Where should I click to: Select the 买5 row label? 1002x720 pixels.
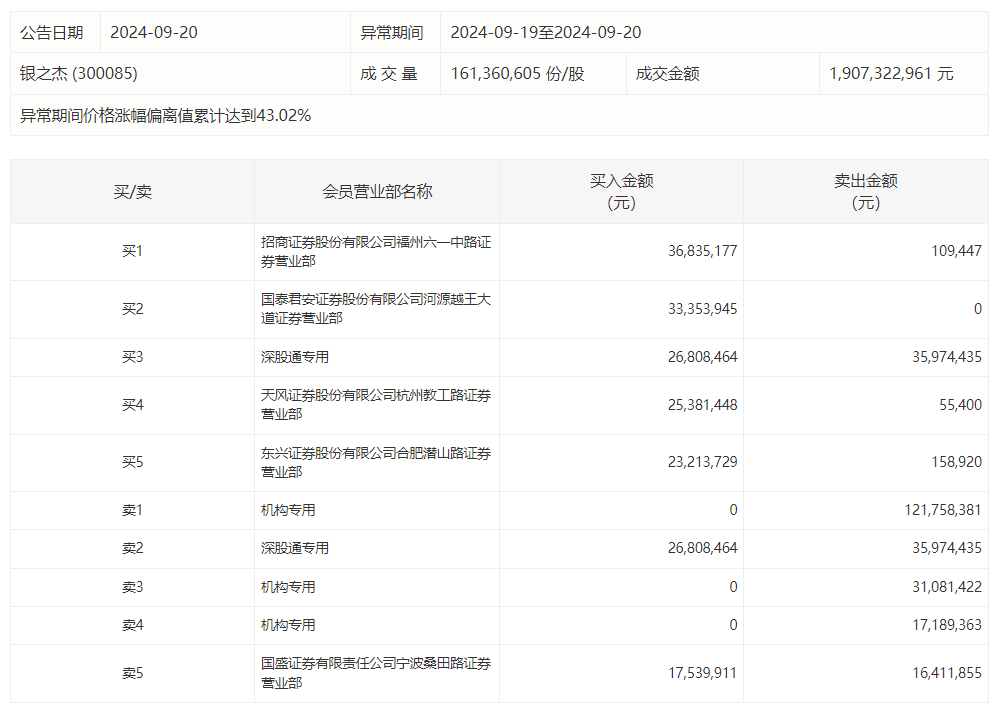coord(132,462)
